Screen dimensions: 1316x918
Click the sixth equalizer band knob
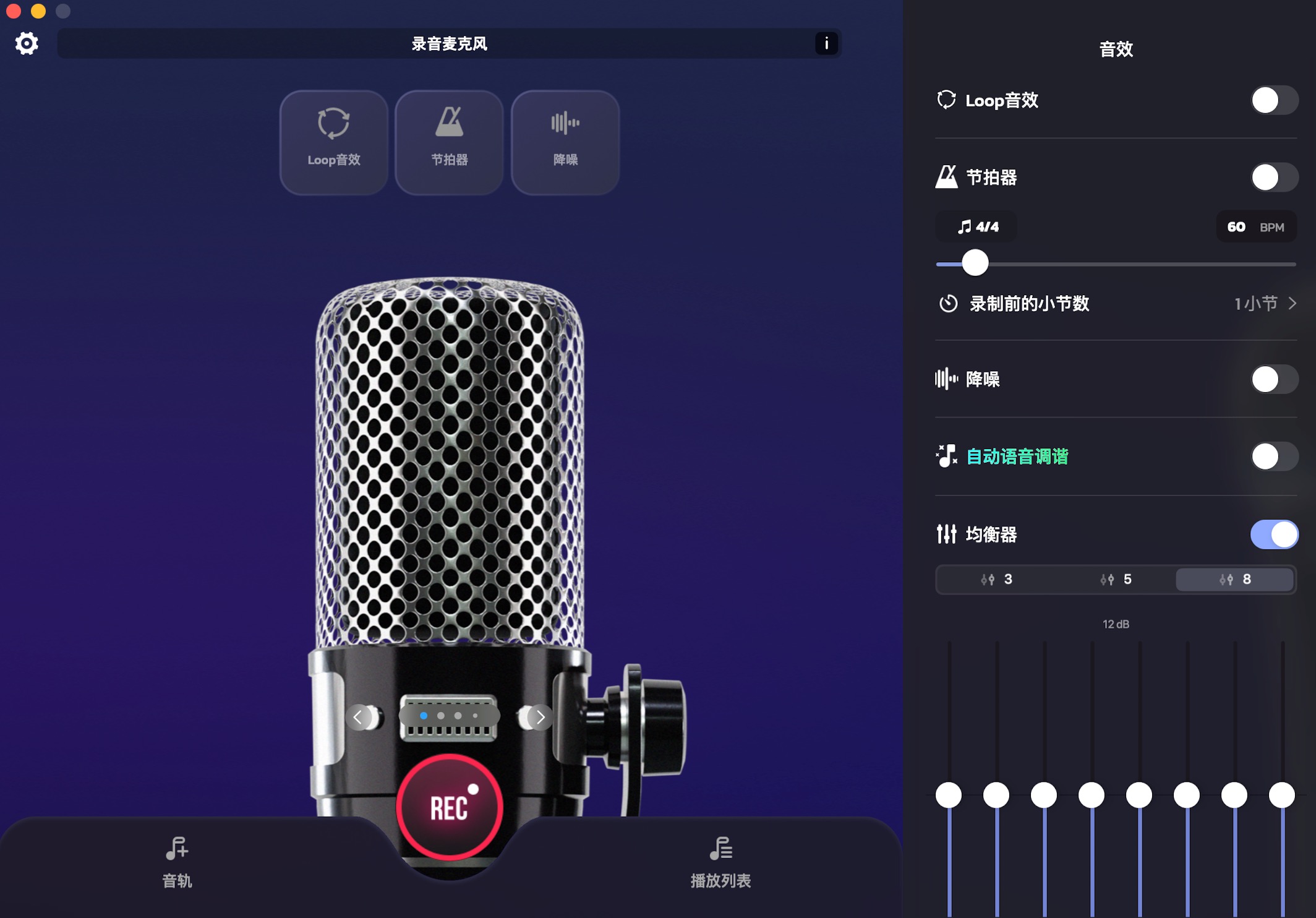pyautogui.click(x=1187, y=795)
